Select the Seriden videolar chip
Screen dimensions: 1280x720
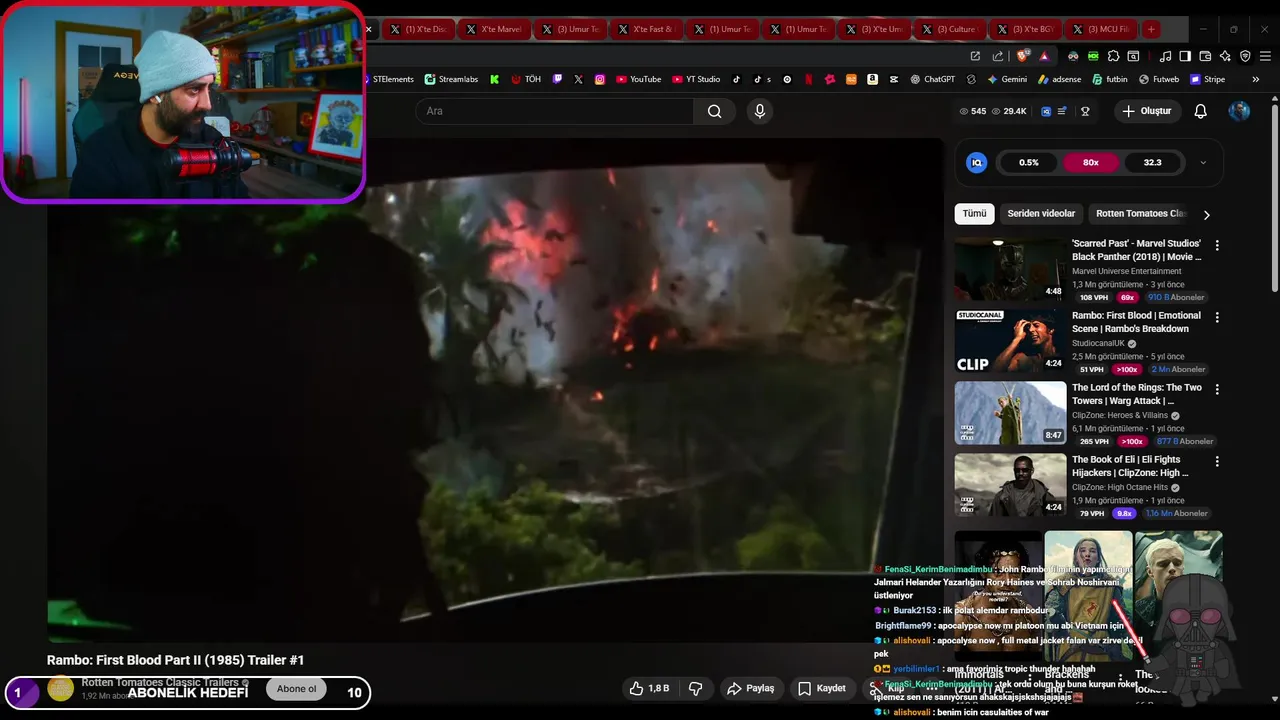[1041, 213]
